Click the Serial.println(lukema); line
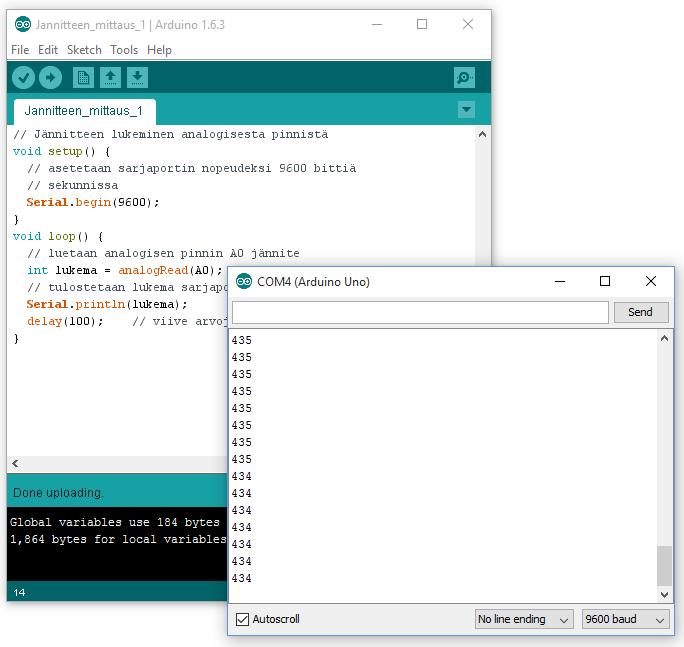This screenshot has width=684, height=647. click(107, 304)
